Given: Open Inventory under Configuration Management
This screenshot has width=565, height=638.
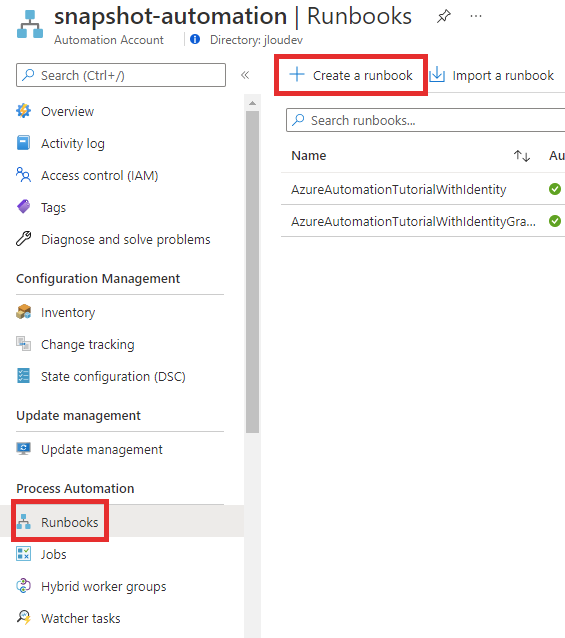Looking at the screenshot, I should point(68,313).
